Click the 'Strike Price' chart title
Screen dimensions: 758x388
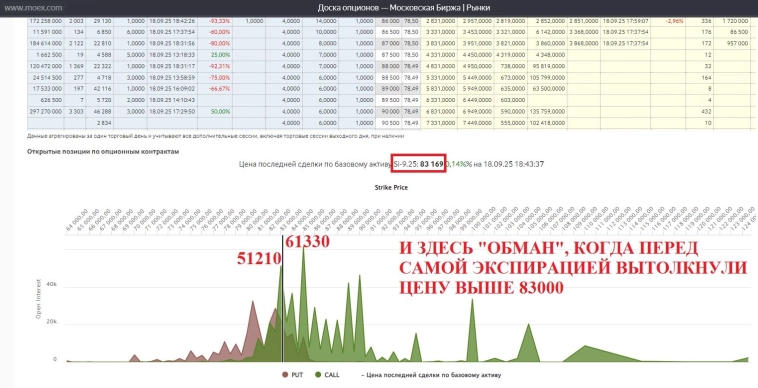point(391,187)
